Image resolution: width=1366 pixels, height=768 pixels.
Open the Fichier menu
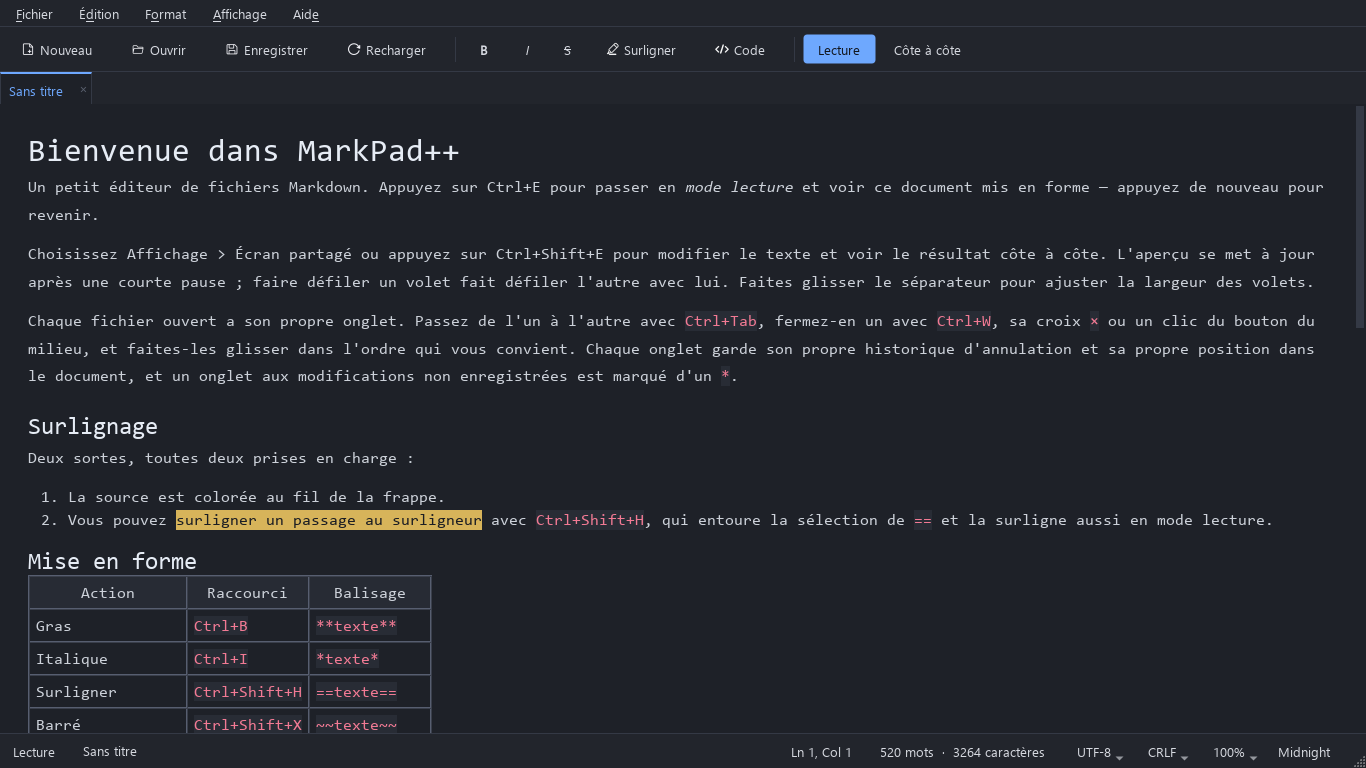coord(34,14)
